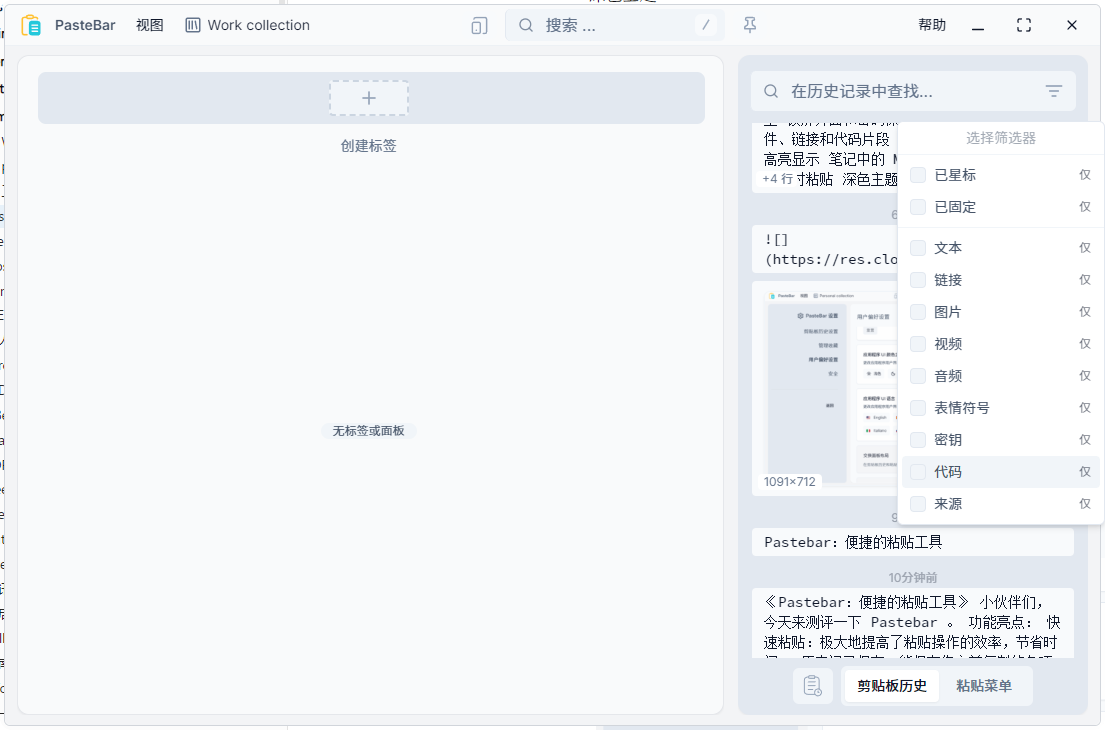The width and height of the screenshot is (1105, 730).
Task: Open the 视图 menu
Action: pos(149,25)
